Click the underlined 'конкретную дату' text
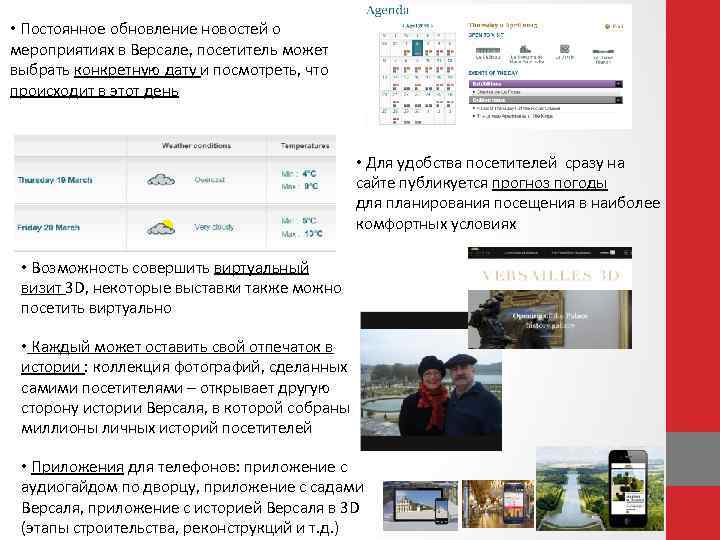Image resolution: width=720 pixels, height=540 pixels. (137, 70)
